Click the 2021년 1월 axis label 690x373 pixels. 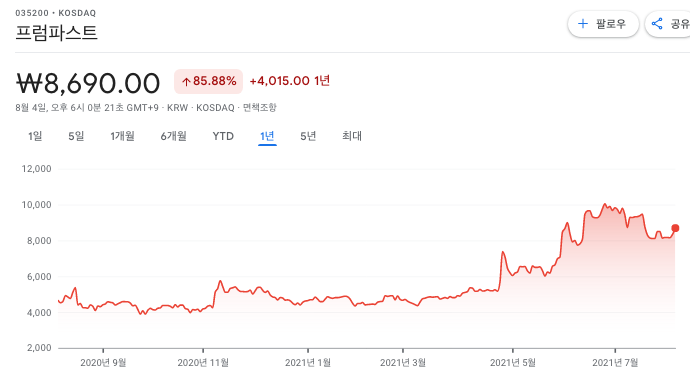tap(308, 362)
